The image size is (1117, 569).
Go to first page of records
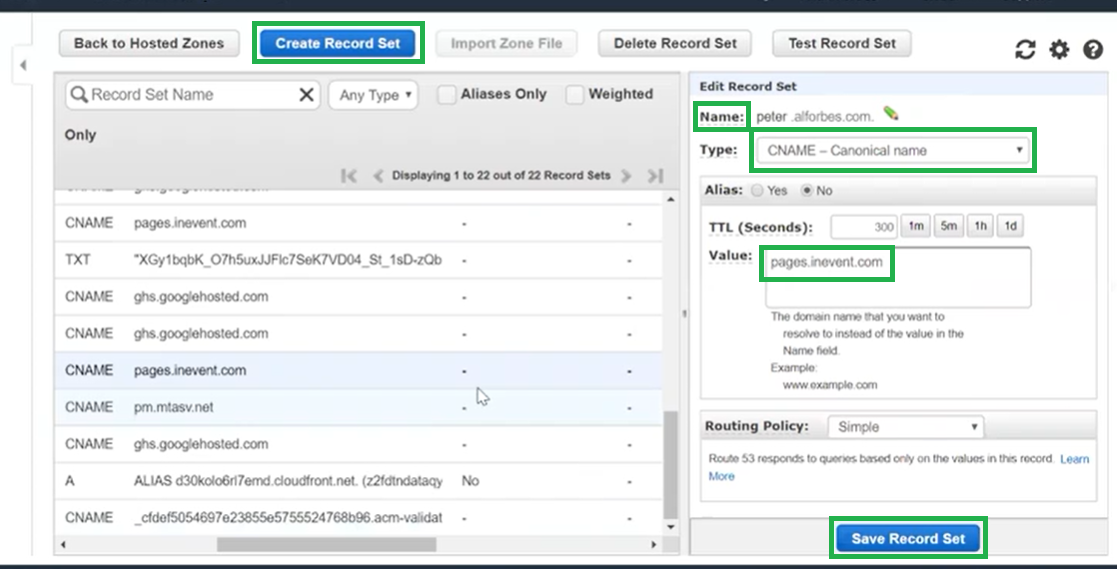(349, 176)
